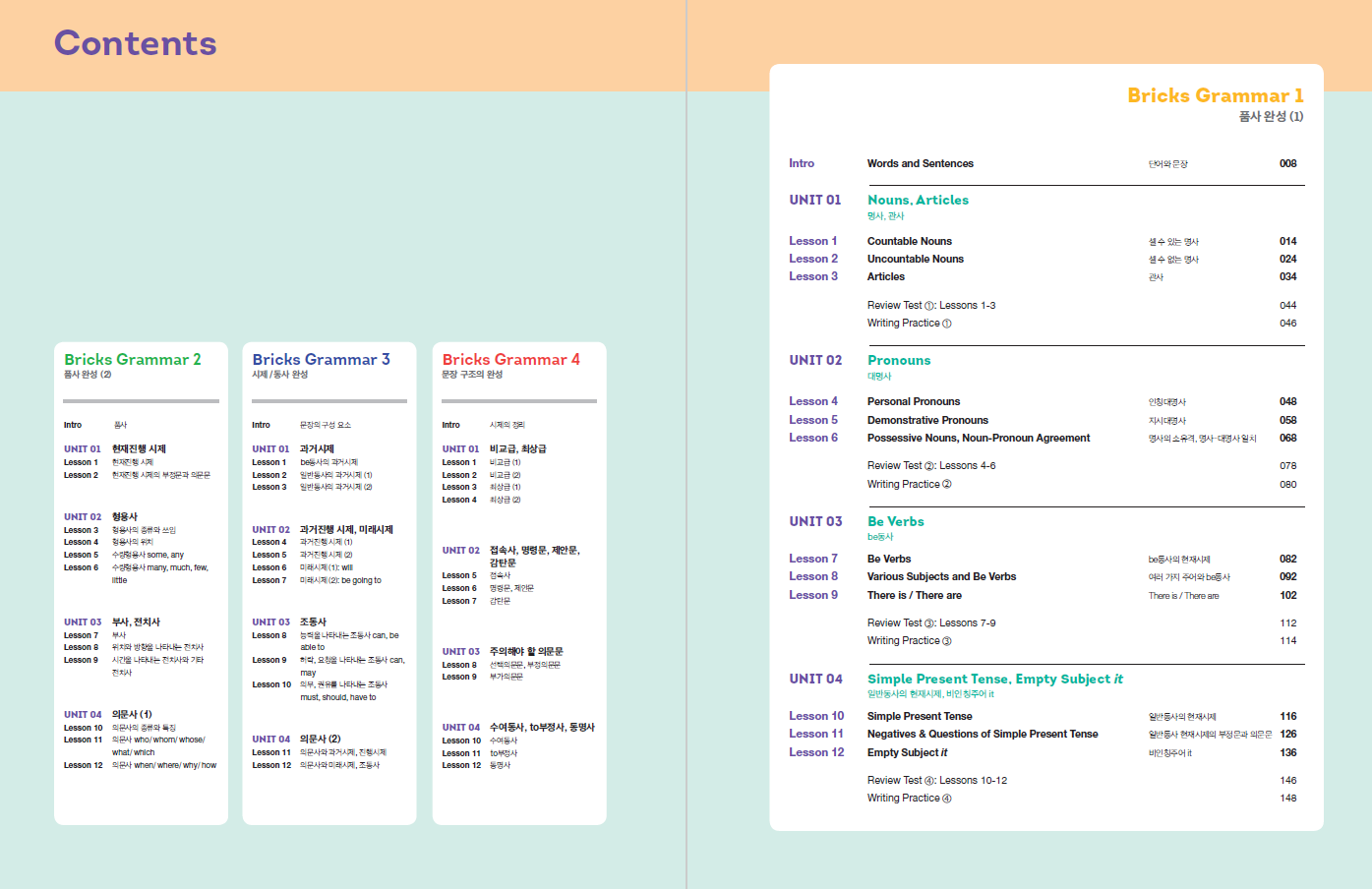
Task: Select "미래시제 (2): be going to" lesson
Action: (340, 580)
